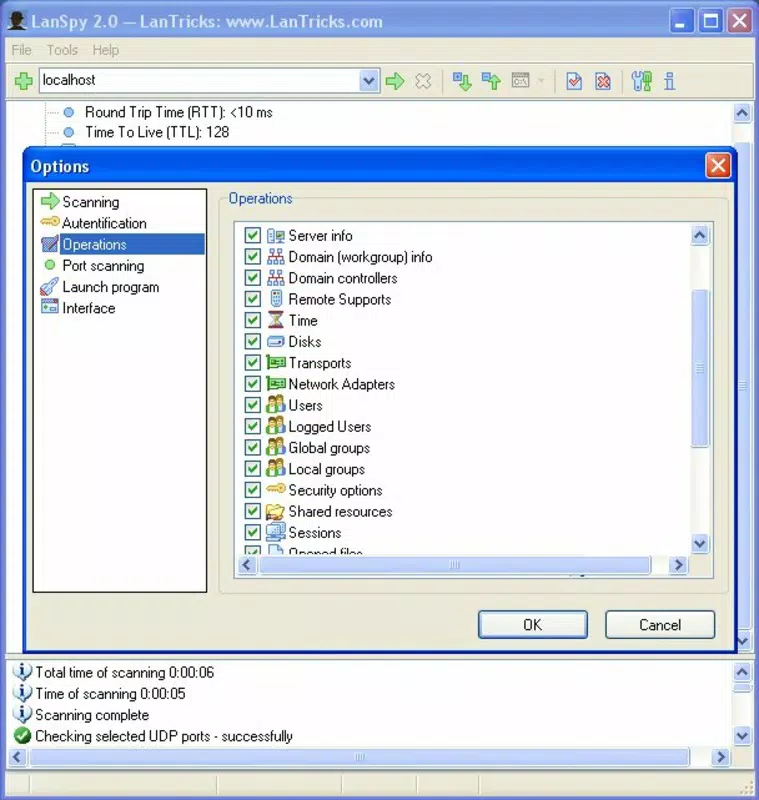The height and width of the screenshot is (800, 759).
Task: Uncheck the Logged Users checkbox
Action: pos(252,426)
